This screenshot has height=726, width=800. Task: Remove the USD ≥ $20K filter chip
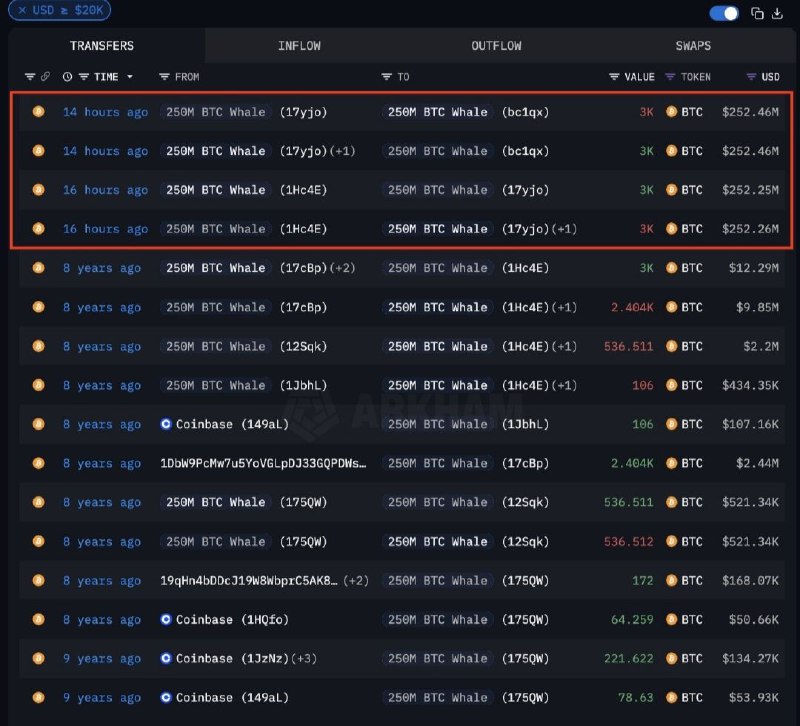22,10
